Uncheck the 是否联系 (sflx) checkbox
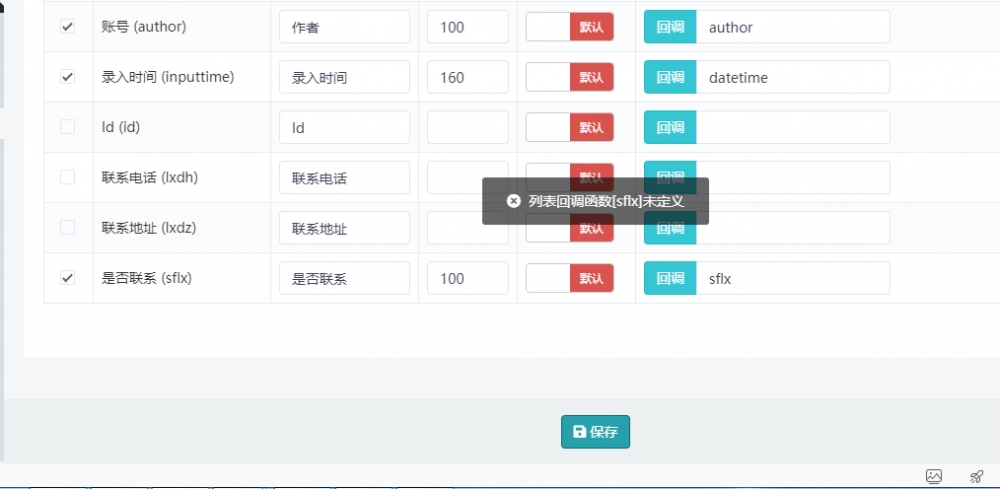The height and width of the screenshot is (489, 1000). 68,278
